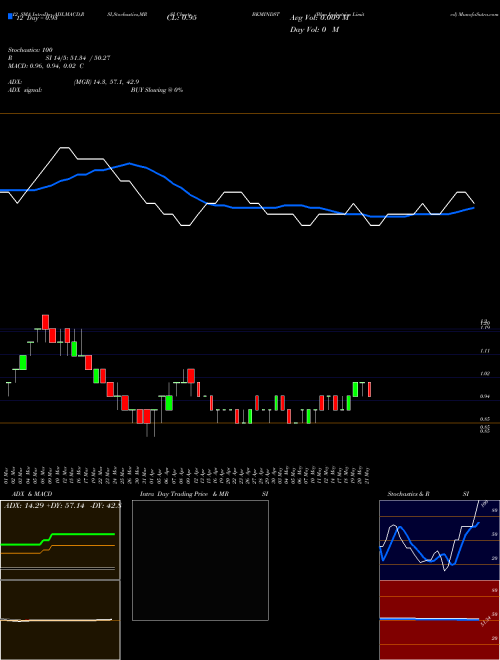Click the 'CL: 0.95' close value

point(182,18)
